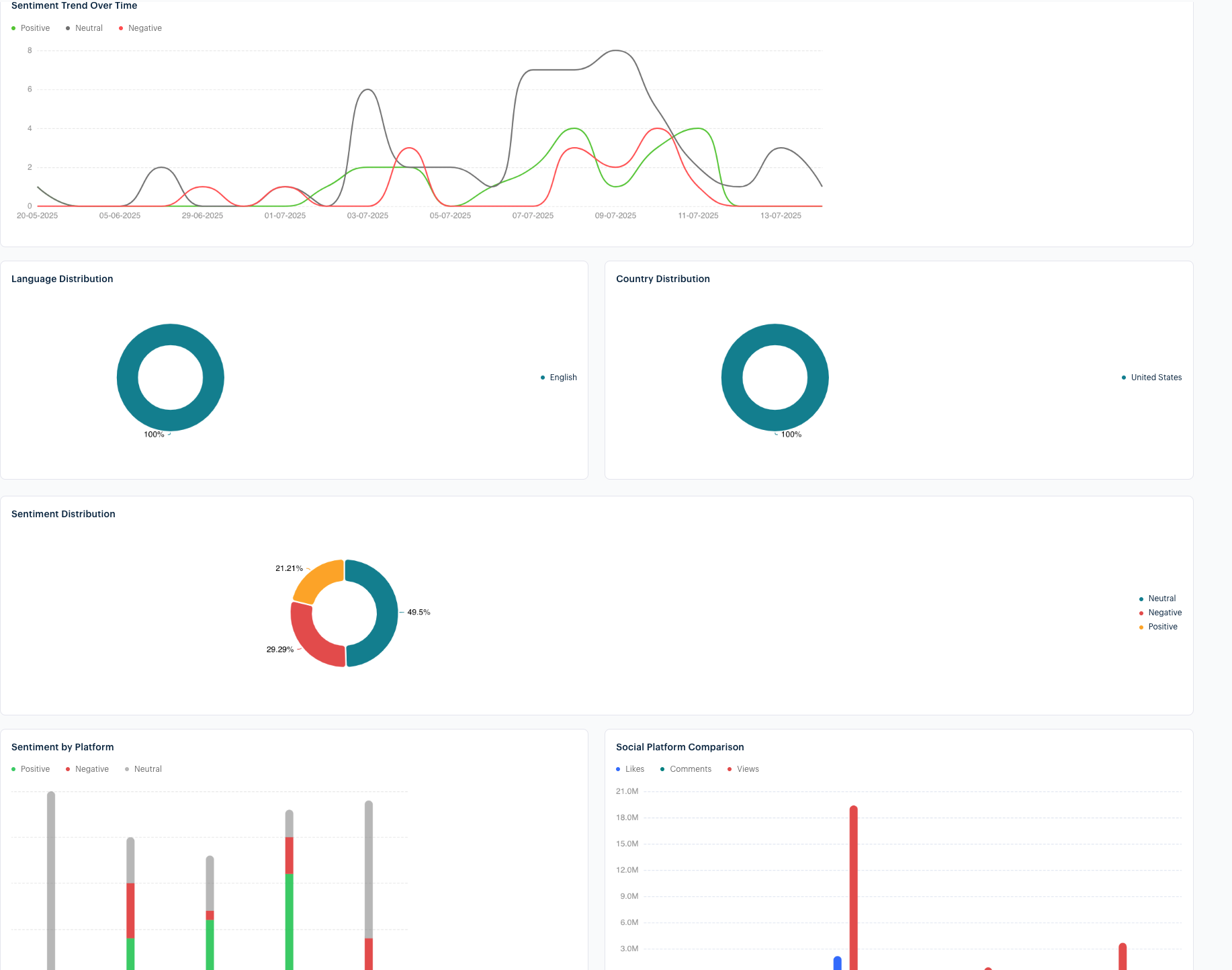Toggle Comments in Social Platform Comparison legend
This screenshot has width=1232, height=970.
pyautogui.click(x=686, y=769)
